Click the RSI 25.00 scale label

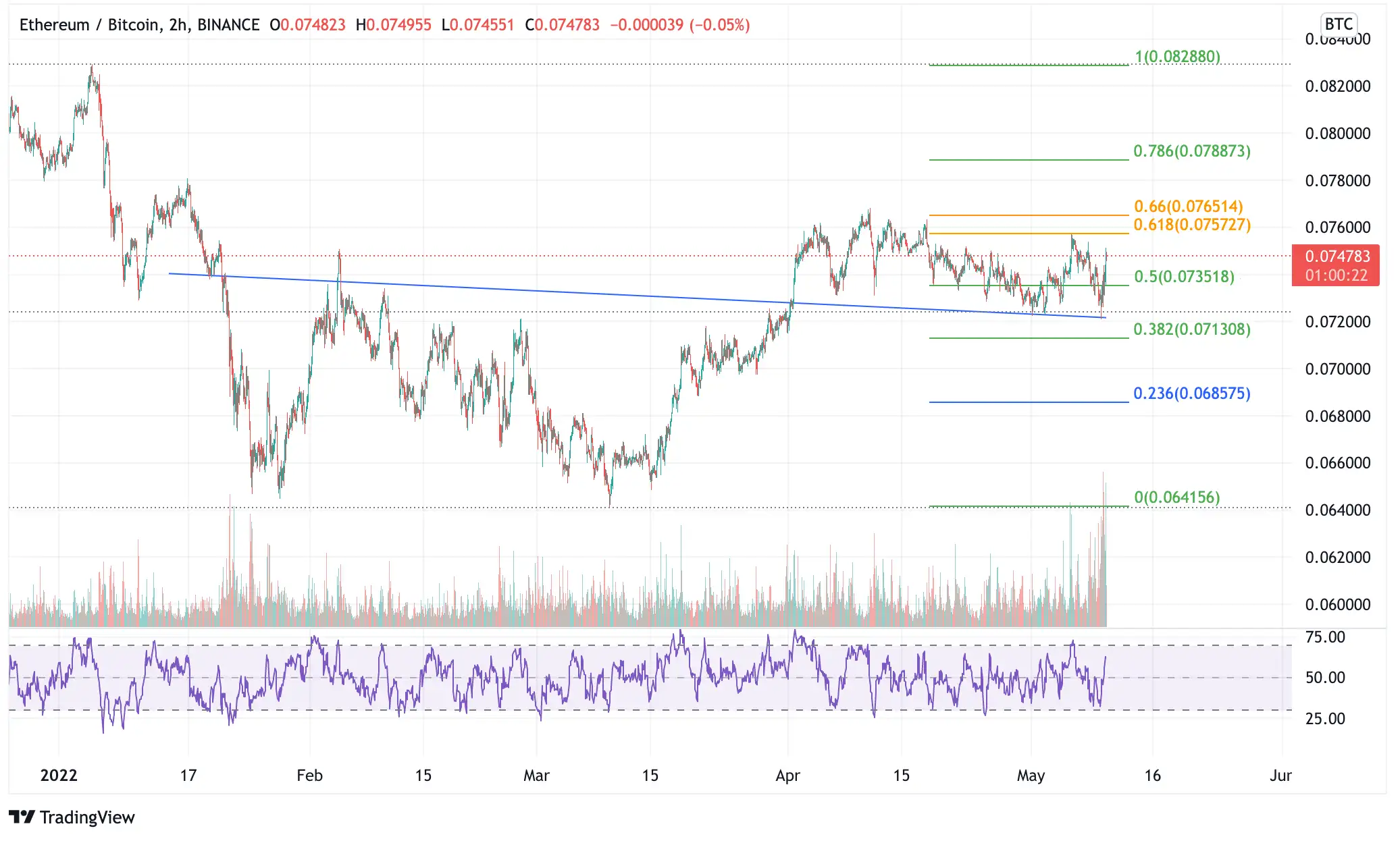[x=1325, y=718]
